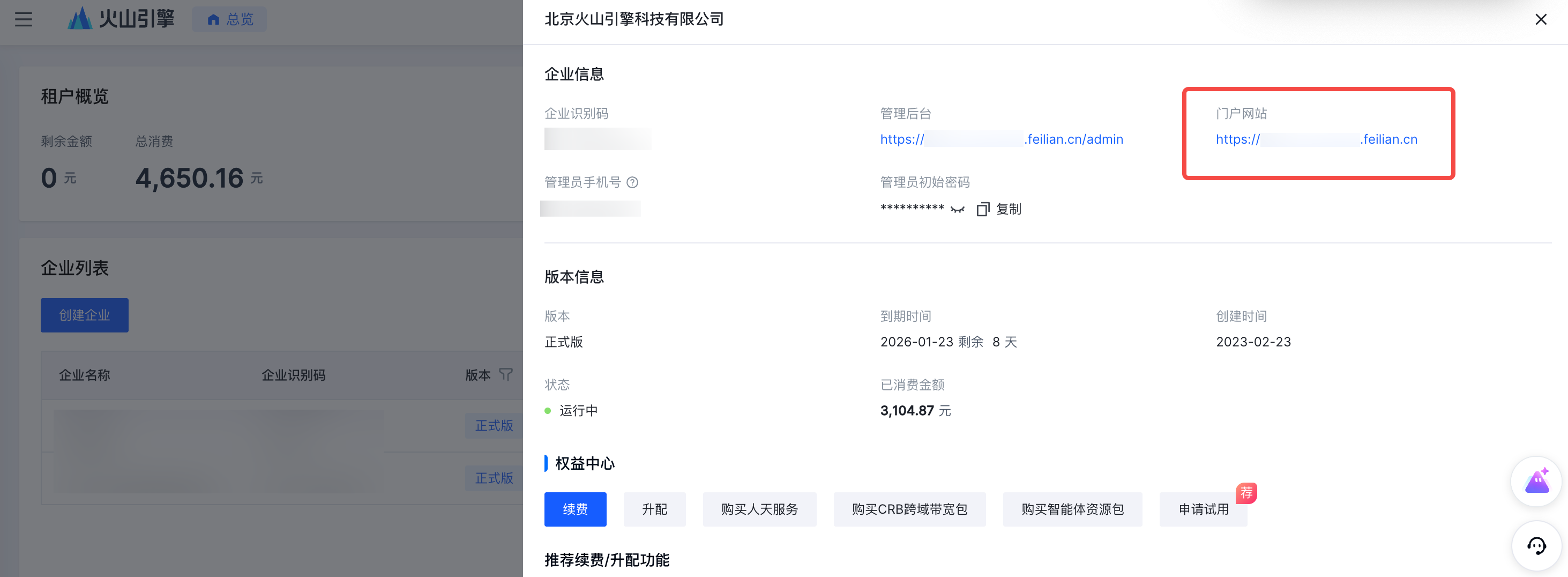Click 创建企业 button in background page
Screen dimensions: 1568x577
pyautogui.click(x=85, y=315)
